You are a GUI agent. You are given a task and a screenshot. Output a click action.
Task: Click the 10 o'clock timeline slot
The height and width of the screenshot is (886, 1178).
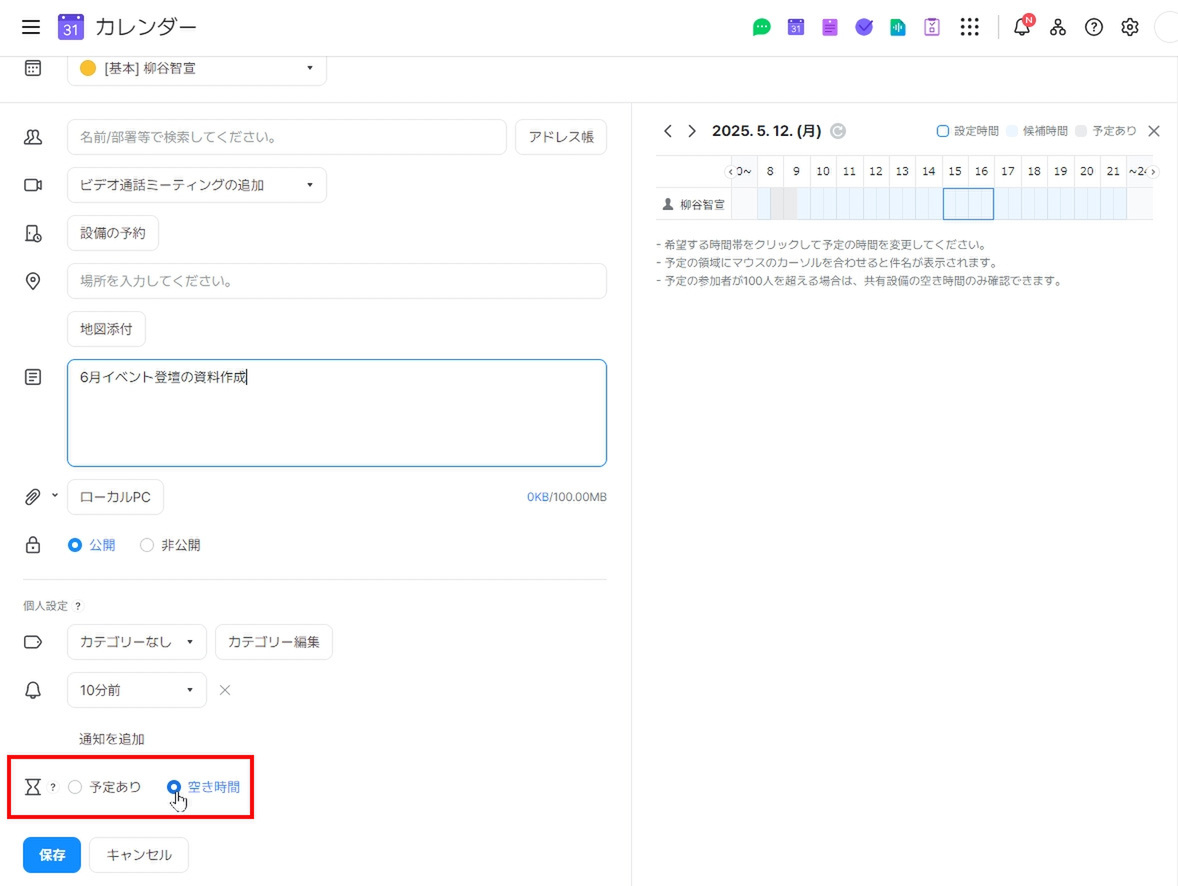pos(823,204)
